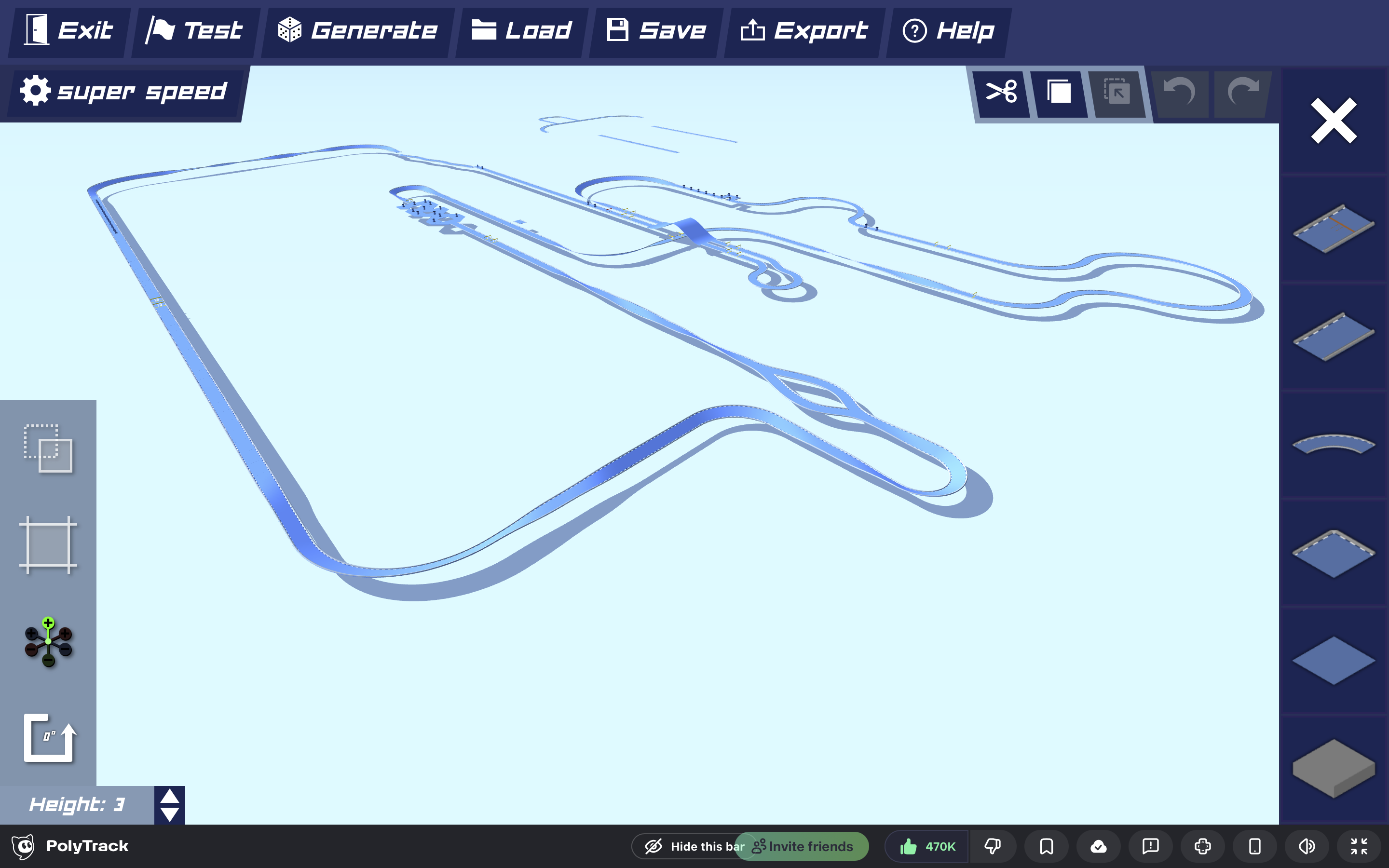
Task: Toggle the axis move gizmo
Action: point(48,642)
